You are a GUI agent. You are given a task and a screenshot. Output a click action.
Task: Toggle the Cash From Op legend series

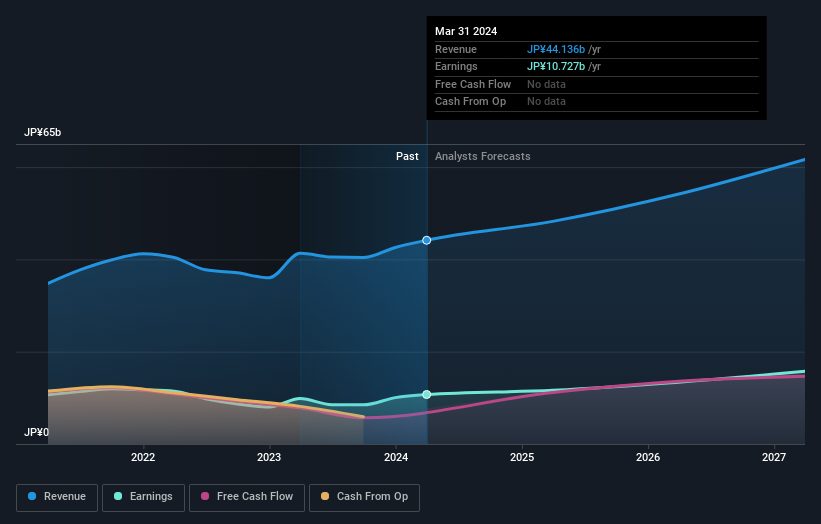pyautogui.click(x=364, y=497)
